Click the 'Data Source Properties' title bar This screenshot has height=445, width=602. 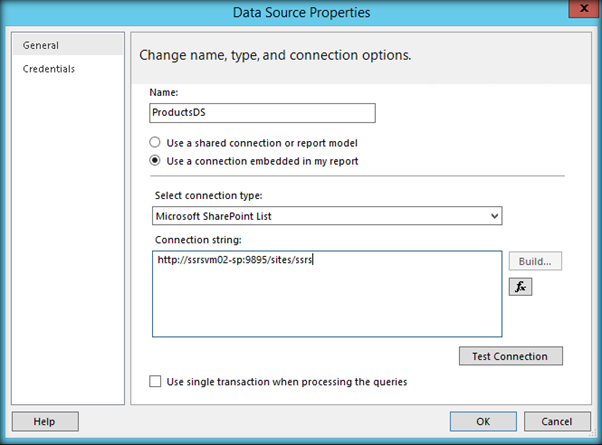[x=300, y=12]
